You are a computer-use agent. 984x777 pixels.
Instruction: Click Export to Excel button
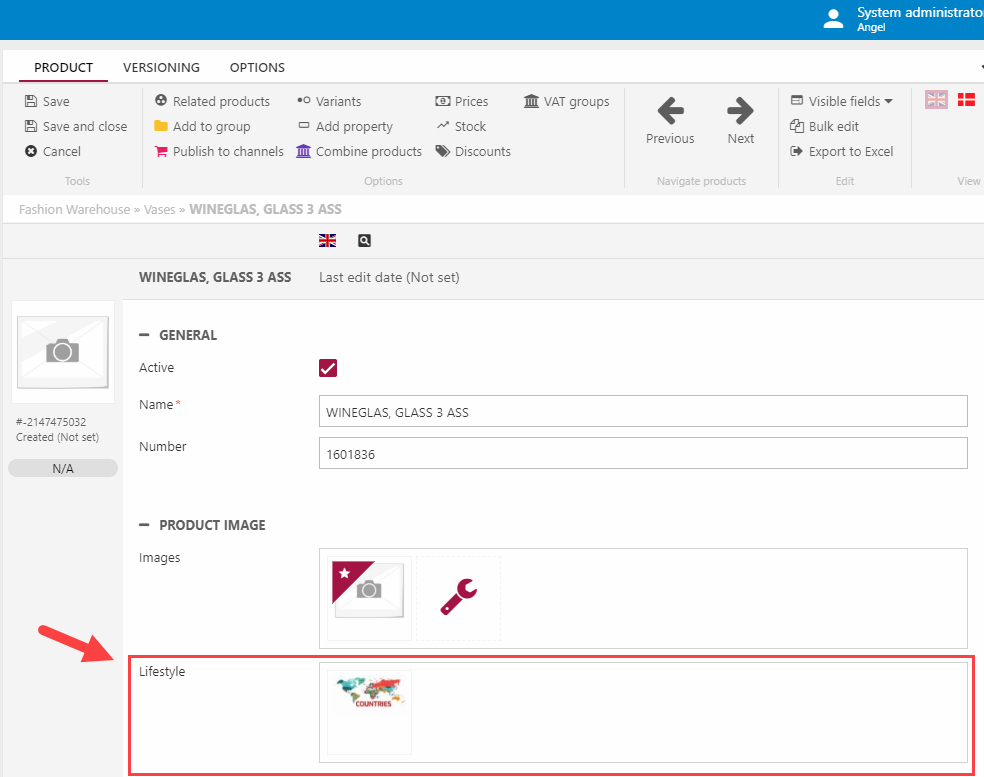click(842, 151)
